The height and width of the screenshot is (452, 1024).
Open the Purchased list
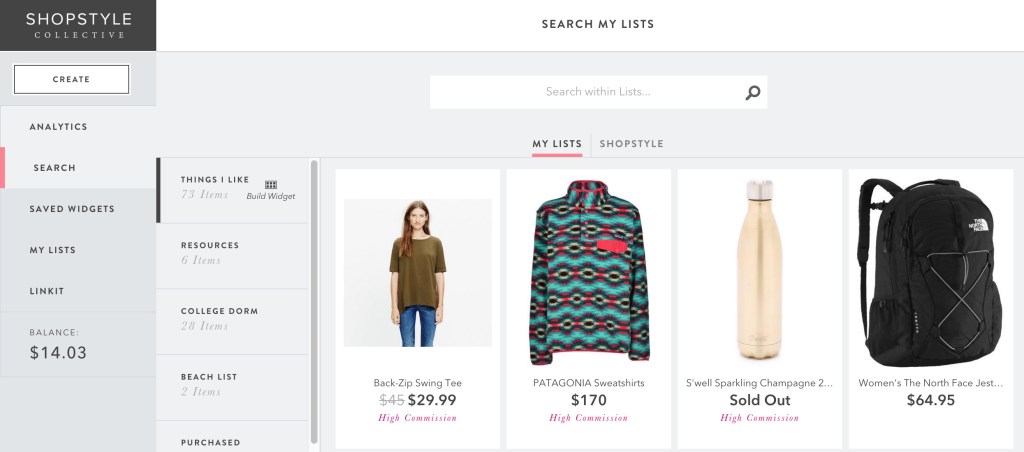coord(232,438)
